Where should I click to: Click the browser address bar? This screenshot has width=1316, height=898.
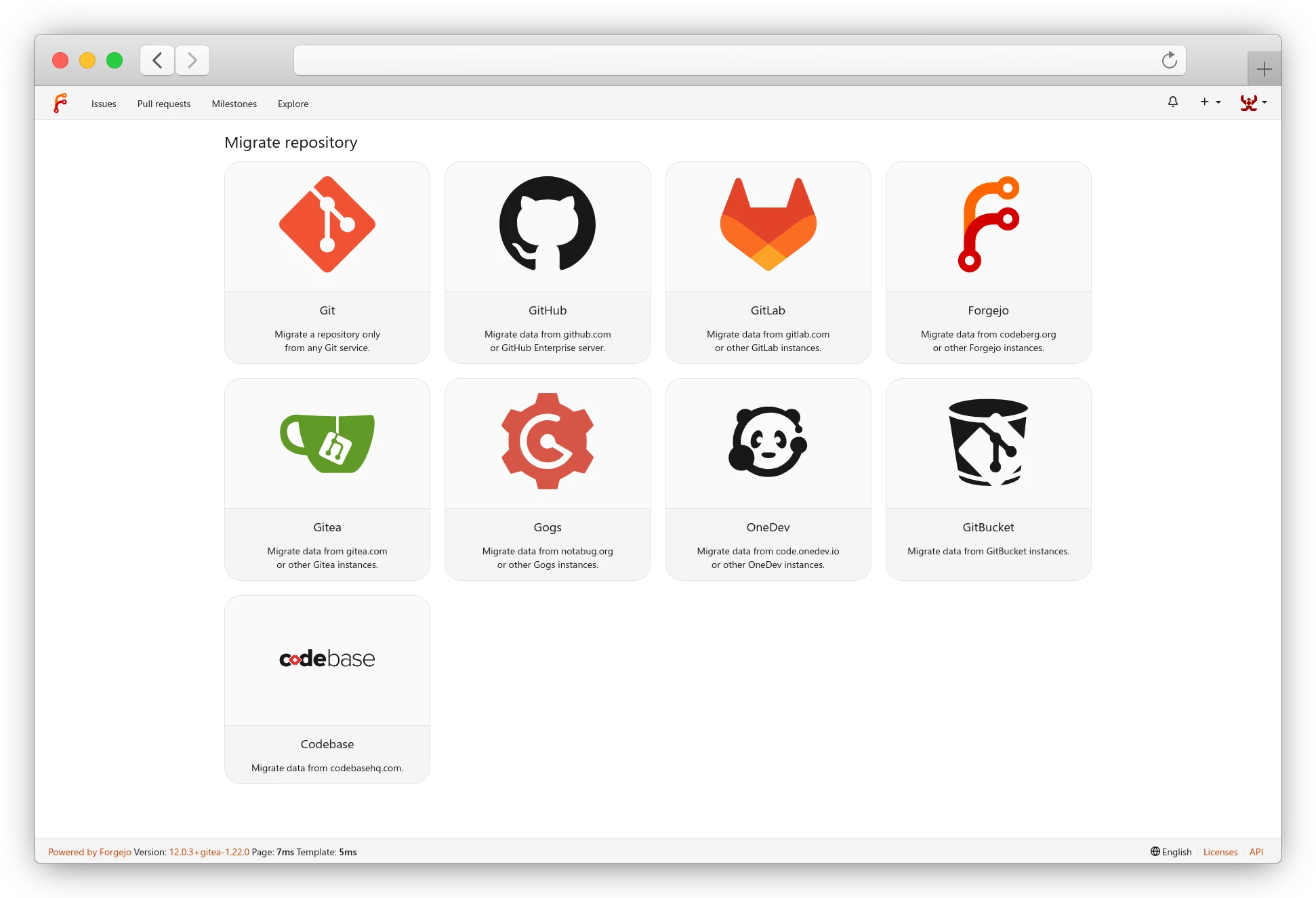point(725,60)
